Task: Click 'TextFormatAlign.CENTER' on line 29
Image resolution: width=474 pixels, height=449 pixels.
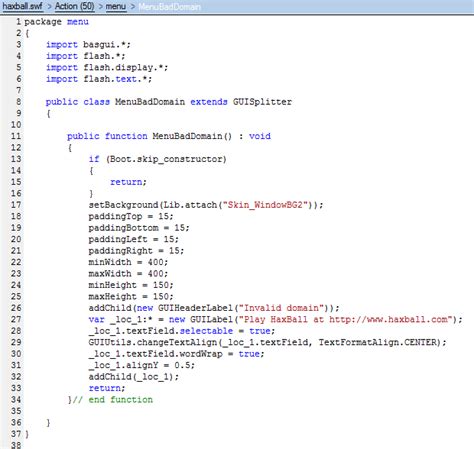Action: coord(377,342)
